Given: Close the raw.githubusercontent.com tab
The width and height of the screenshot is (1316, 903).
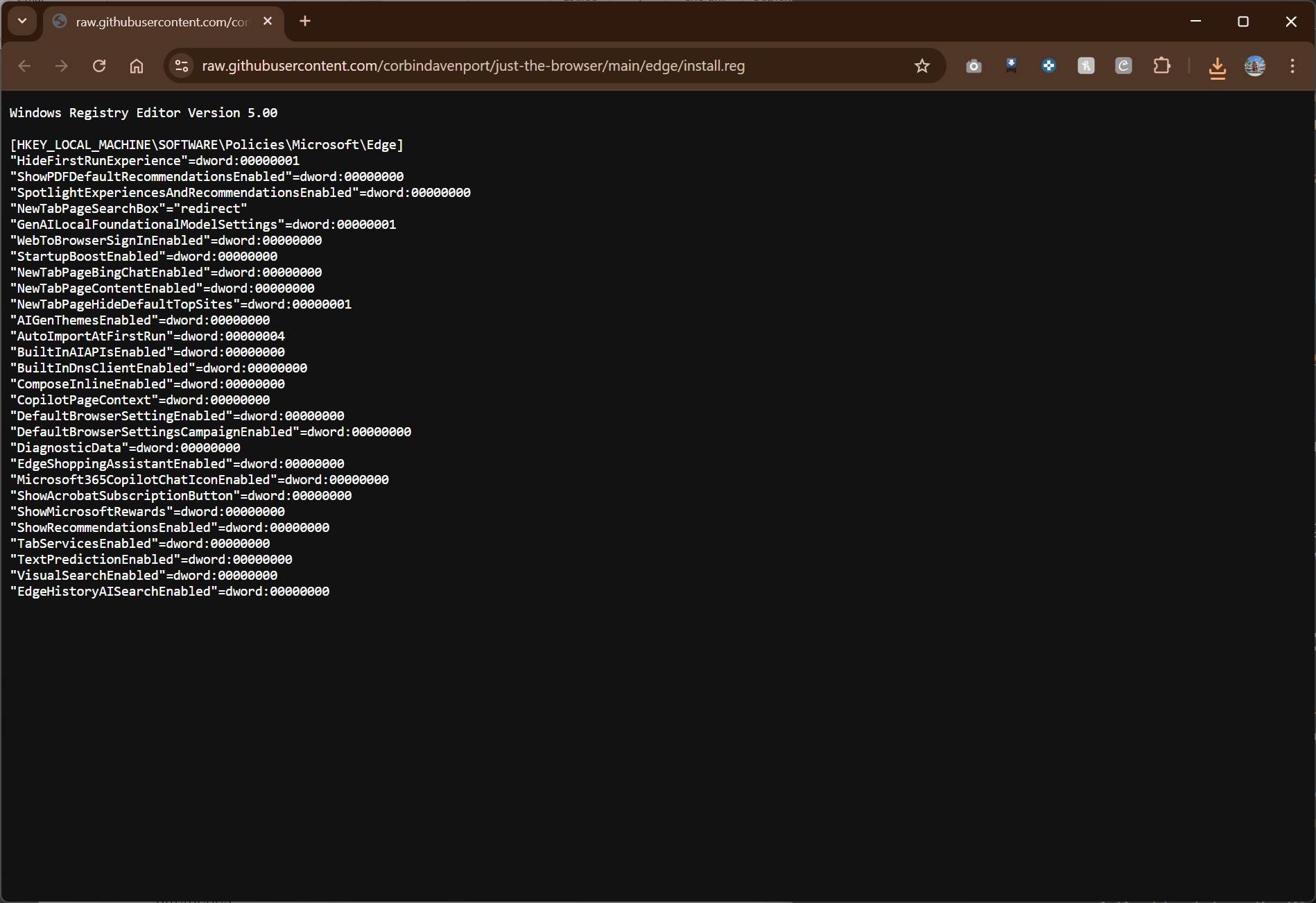Looking at the screenshot, I should pyautogui.click(x=268, y=21).
